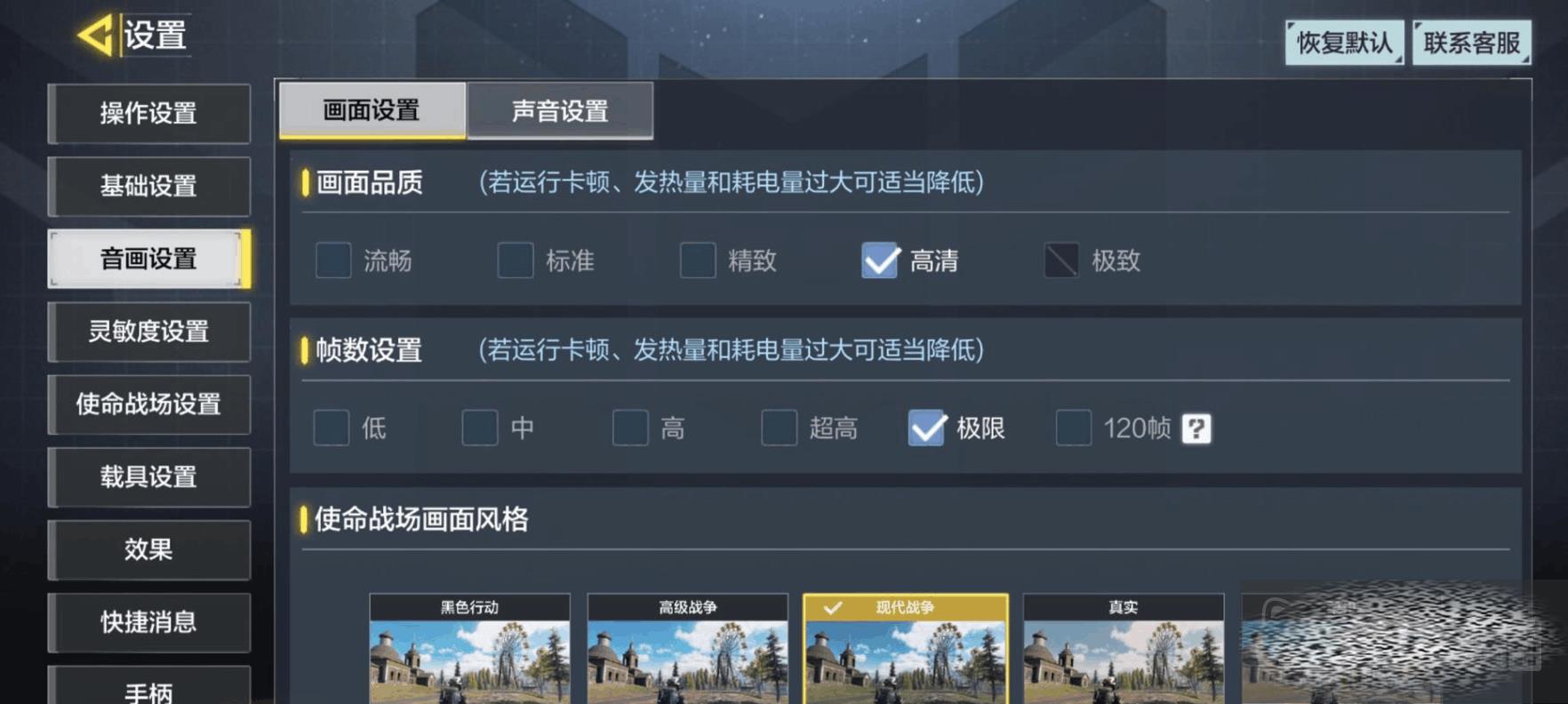This screenshot has height=704, width=1568.
Task: Go back using the yellow arrow icon
Action: tap(95, 36)
